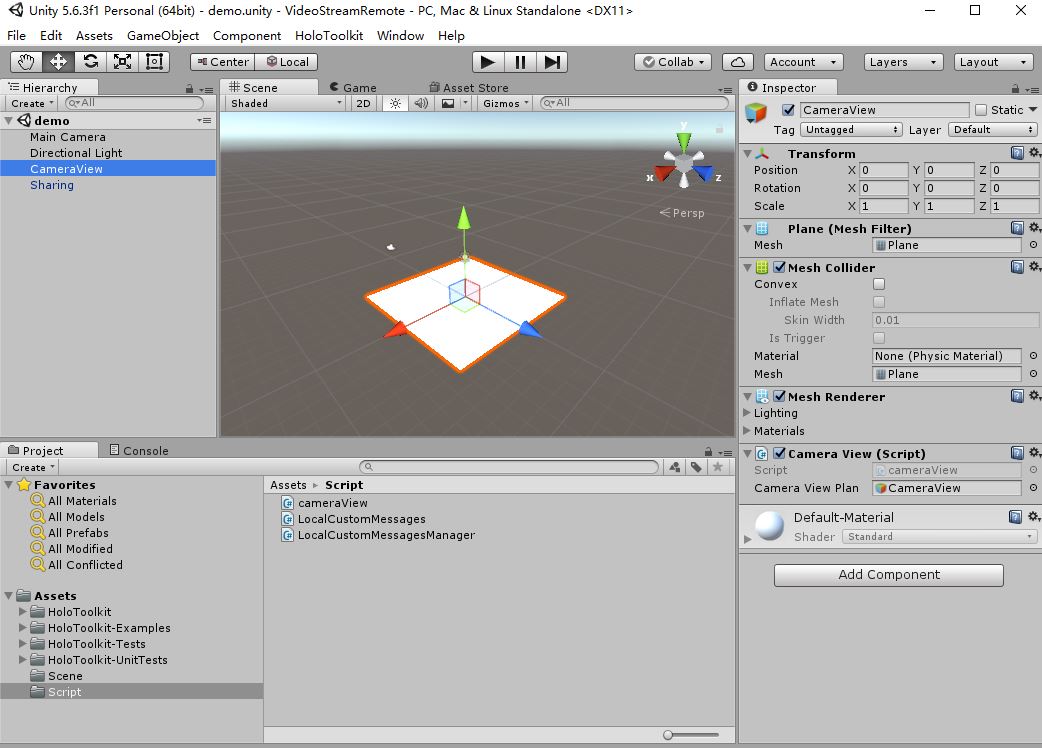Open Hierarchy Create button

tap(32, 104)
